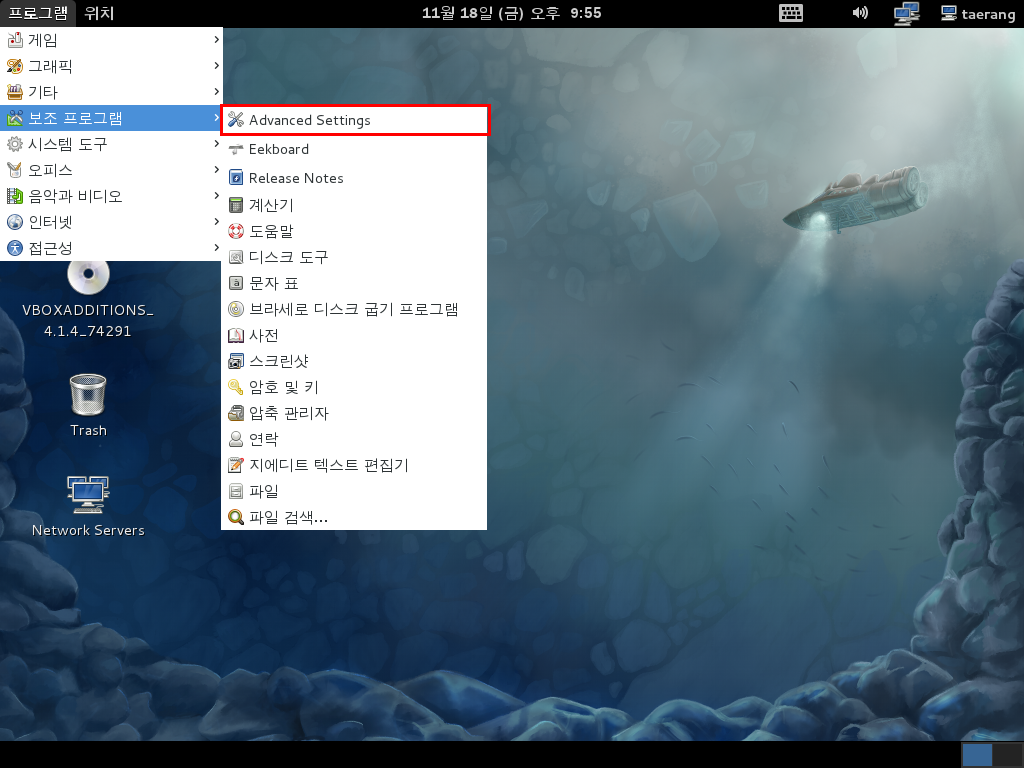Click the gedit notepad icon
This screenshot has width=1024, height=768.
pyautogui.click(x=236, y=466)
